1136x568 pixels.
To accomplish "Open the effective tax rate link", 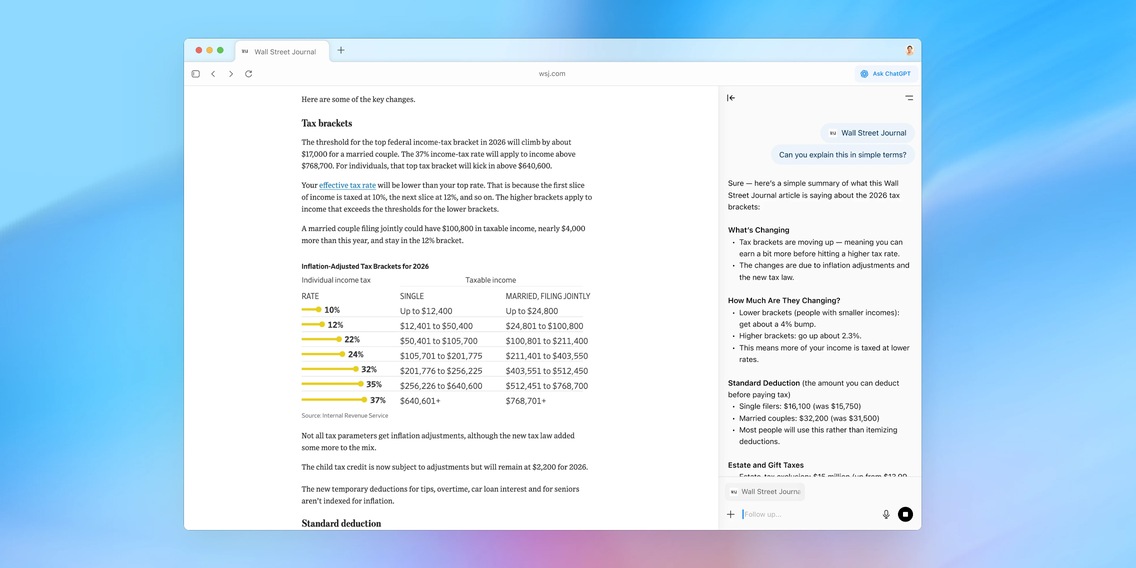I will pos(347,185).
